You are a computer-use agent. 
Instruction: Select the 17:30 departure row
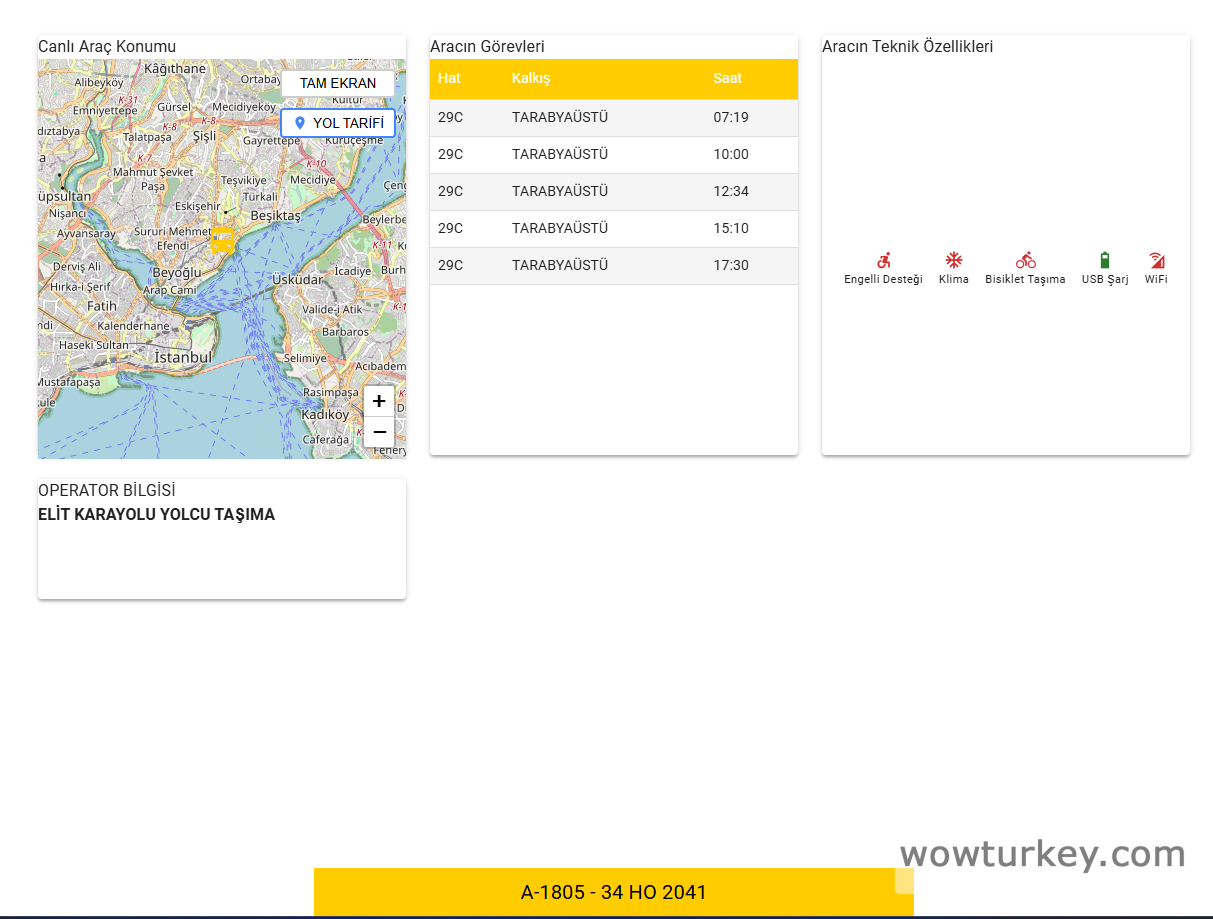pos(613,265)
